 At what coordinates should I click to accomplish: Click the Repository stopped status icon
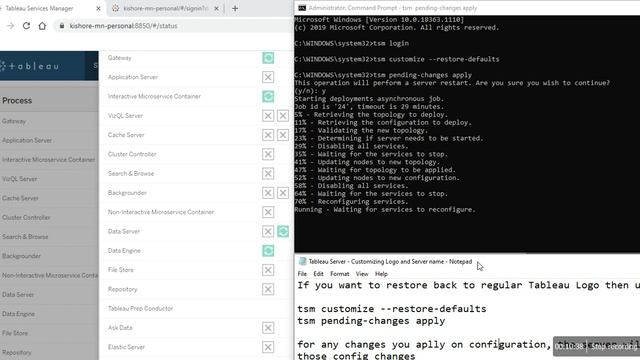pos(268,289)
